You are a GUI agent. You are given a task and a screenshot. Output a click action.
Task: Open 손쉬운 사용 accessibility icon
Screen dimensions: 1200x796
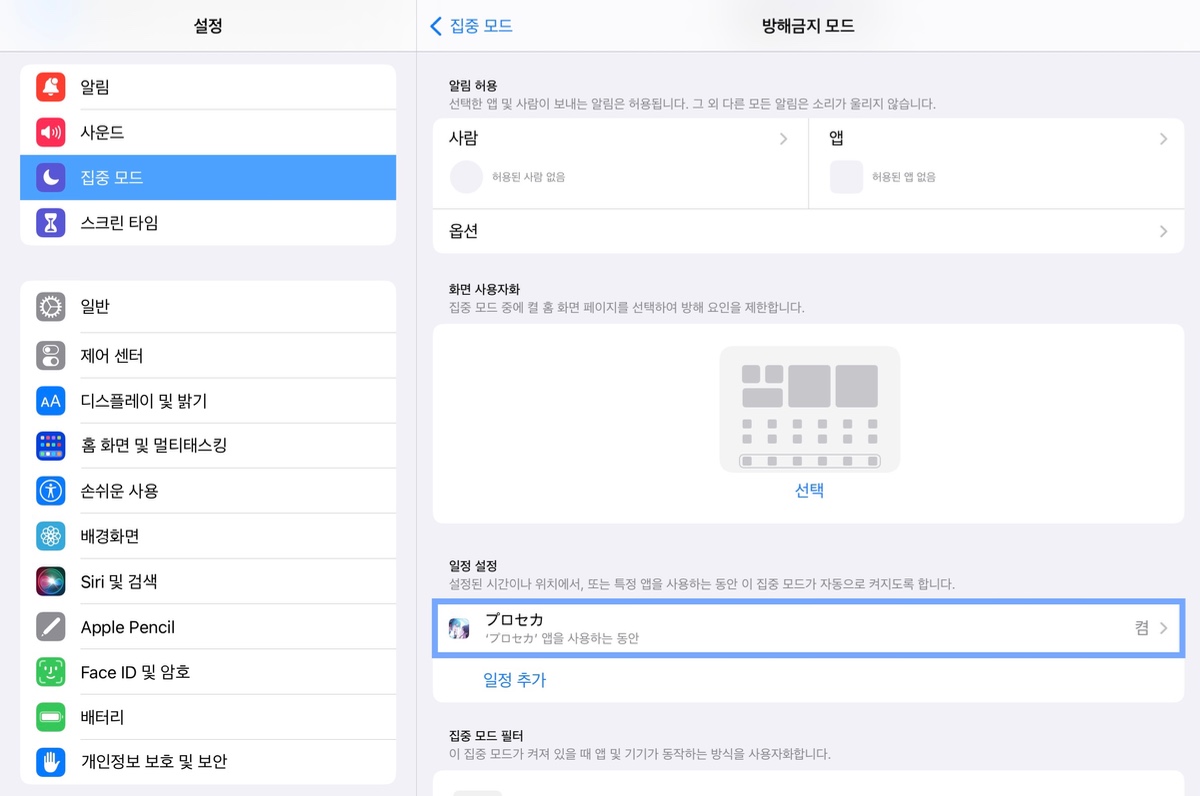pos(51,491)
